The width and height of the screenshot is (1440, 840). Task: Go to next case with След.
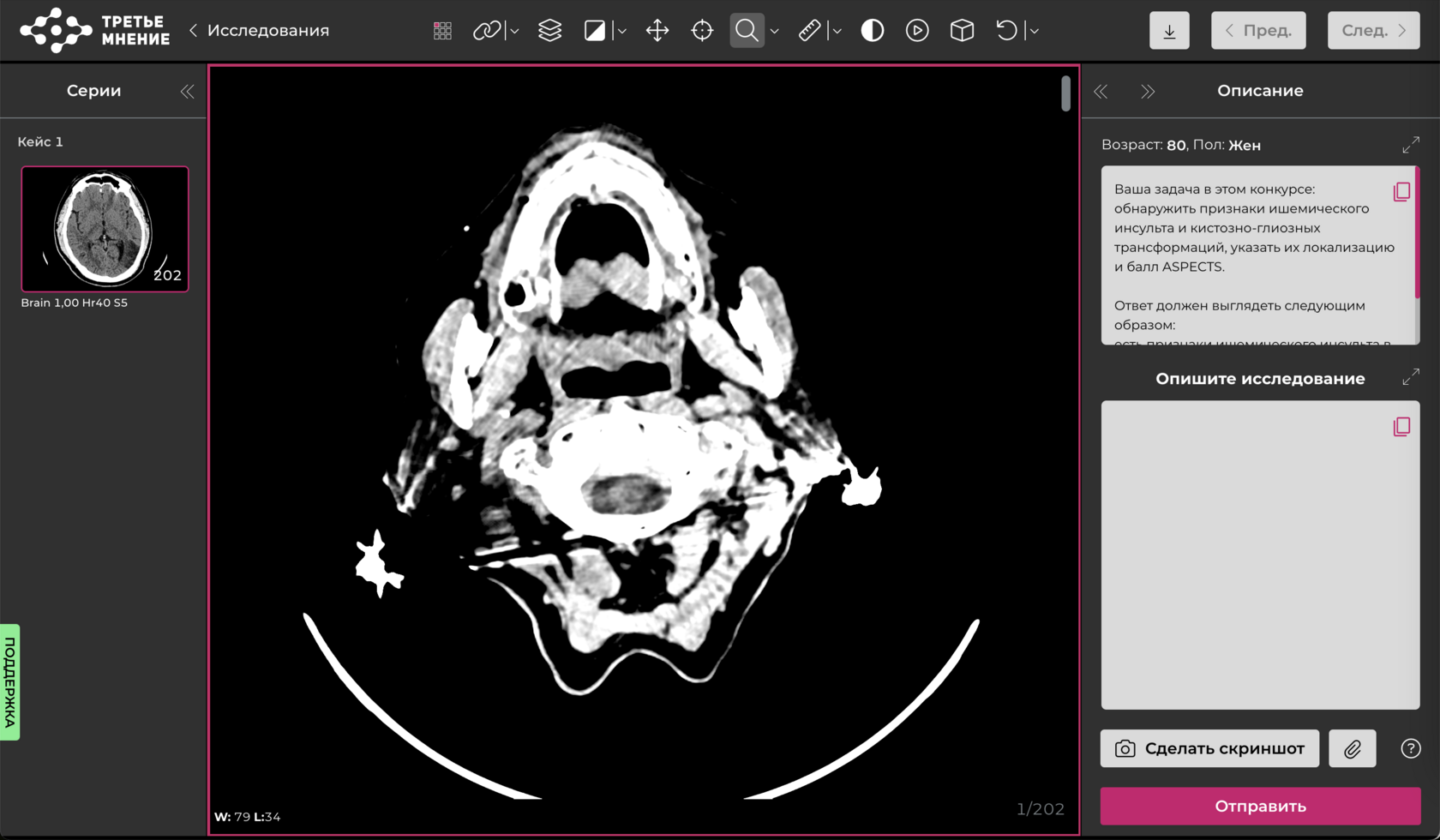1373,31
